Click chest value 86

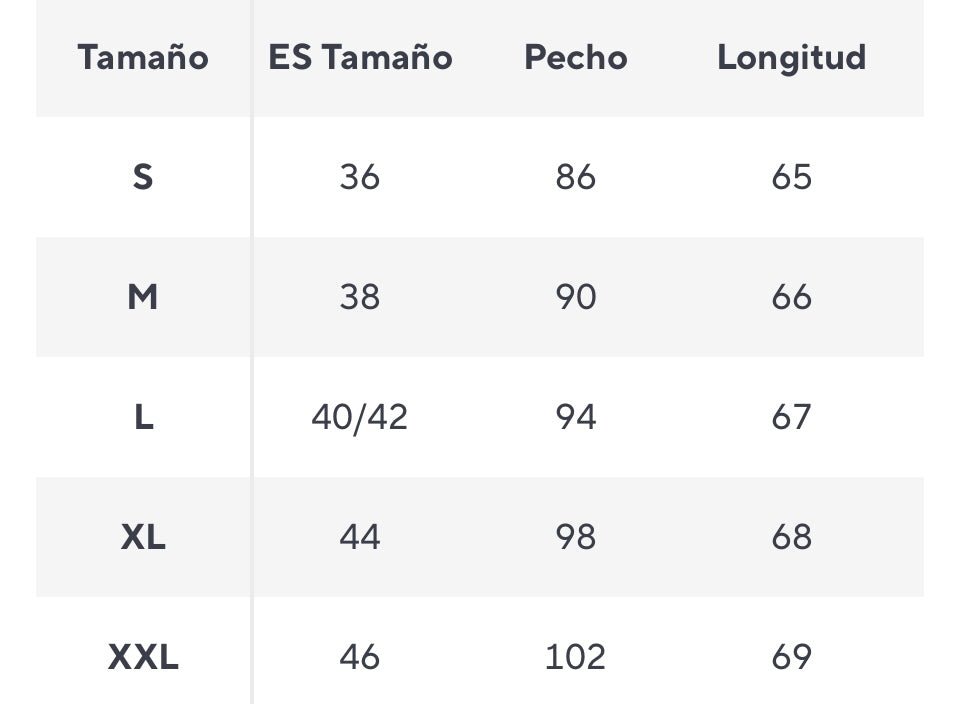[576, 177]
